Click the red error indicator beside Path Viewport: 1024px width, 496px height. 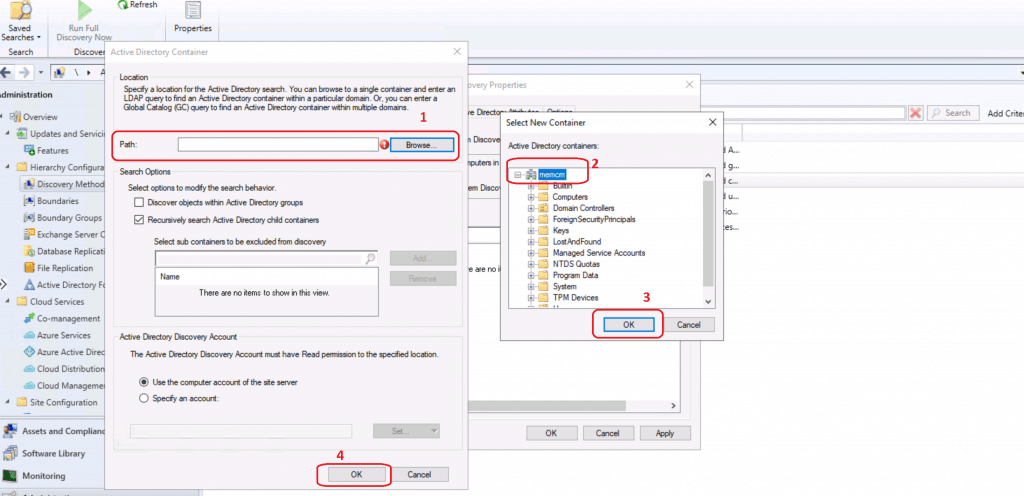(384, 145)
